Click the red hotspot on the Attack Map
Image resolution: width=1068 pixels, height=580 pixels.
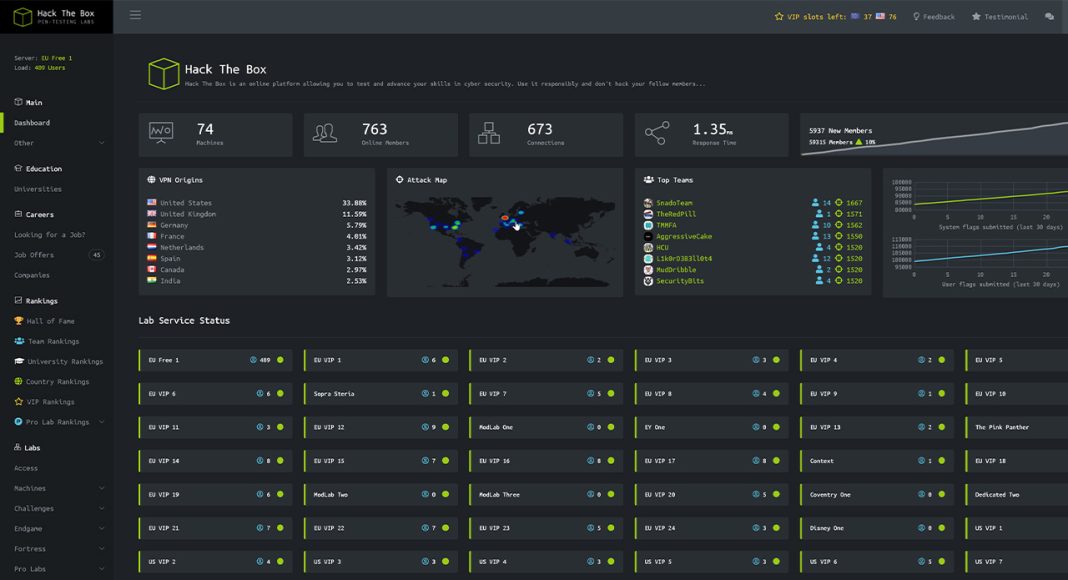[505, 218]
